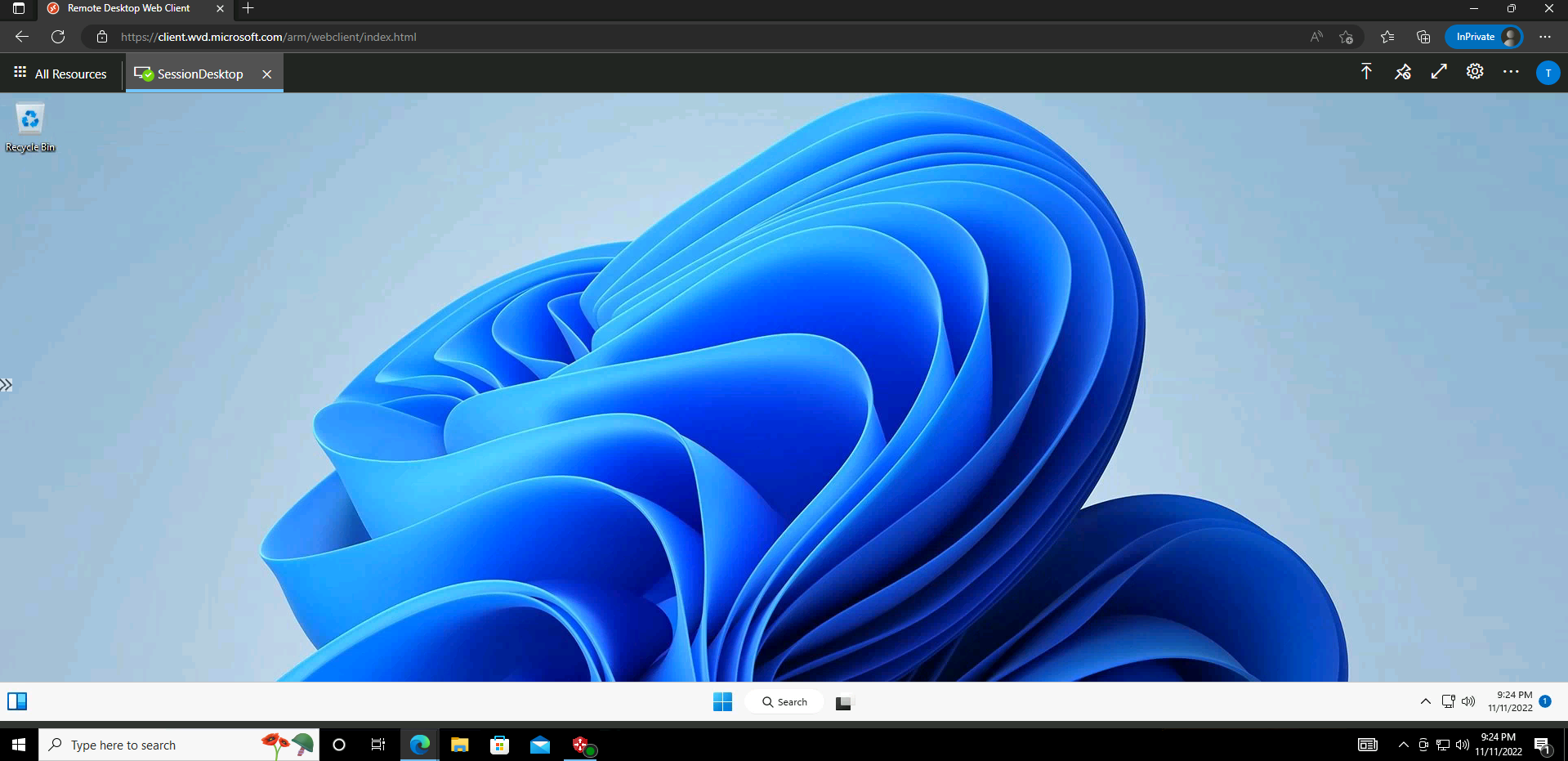Open local Task View icon
Image resolution: width=1568 pixels, height=761 pixels.
(x=378, y=745)
